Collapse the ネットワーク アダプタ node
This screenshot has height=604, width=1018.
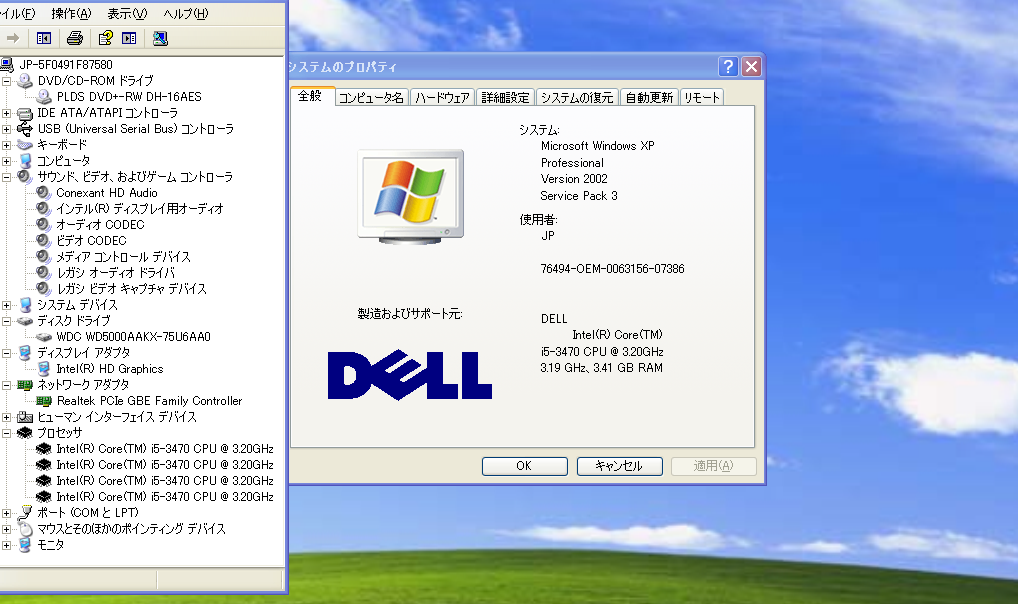coord(6,385)
